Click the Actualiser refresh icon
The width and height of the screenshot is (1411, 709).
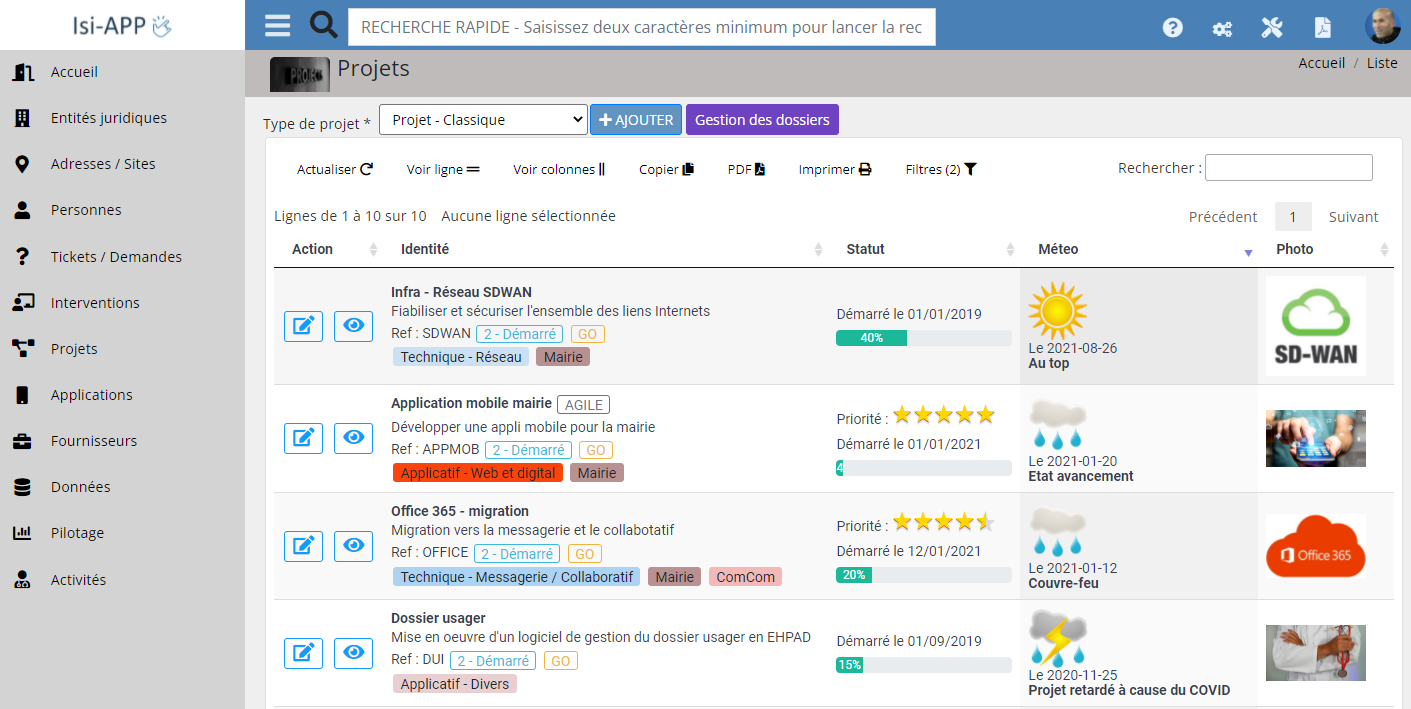click(x=368, y=168)
